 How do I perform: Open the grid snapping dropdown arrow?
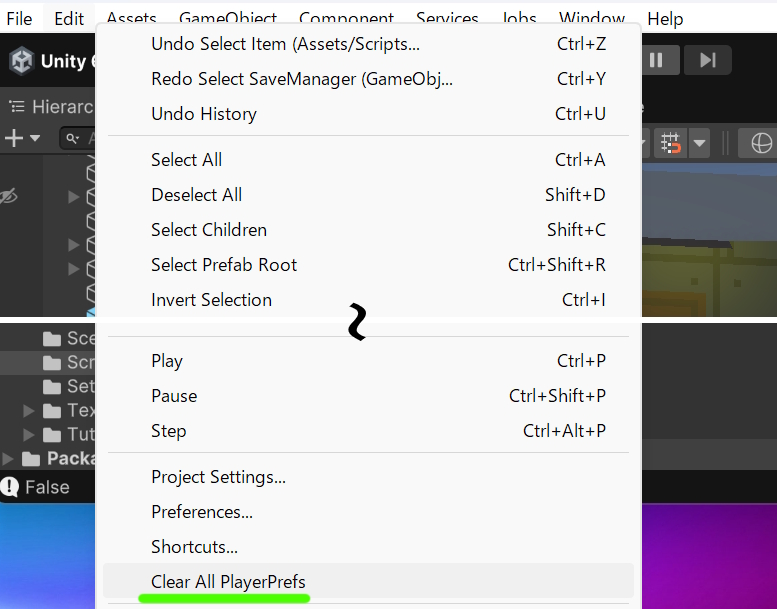[x=699, y=143]
